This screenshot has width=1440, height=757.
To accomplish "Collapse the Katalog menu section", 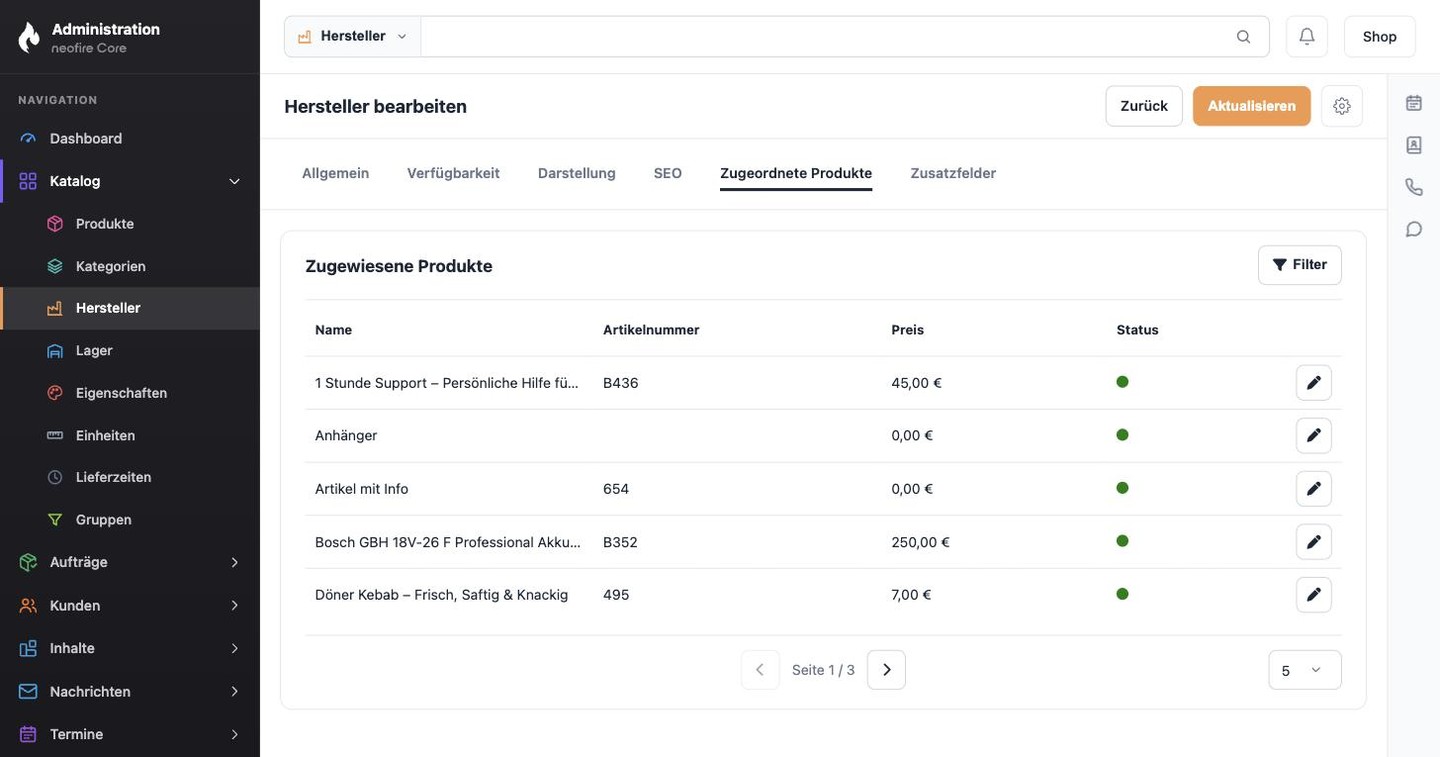I will [x=130, y=181].
